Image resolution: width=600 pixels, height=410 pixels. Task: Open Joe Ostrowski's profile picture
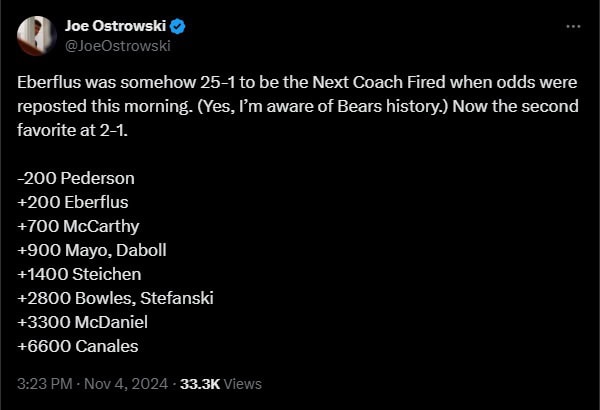pos(36,35)
